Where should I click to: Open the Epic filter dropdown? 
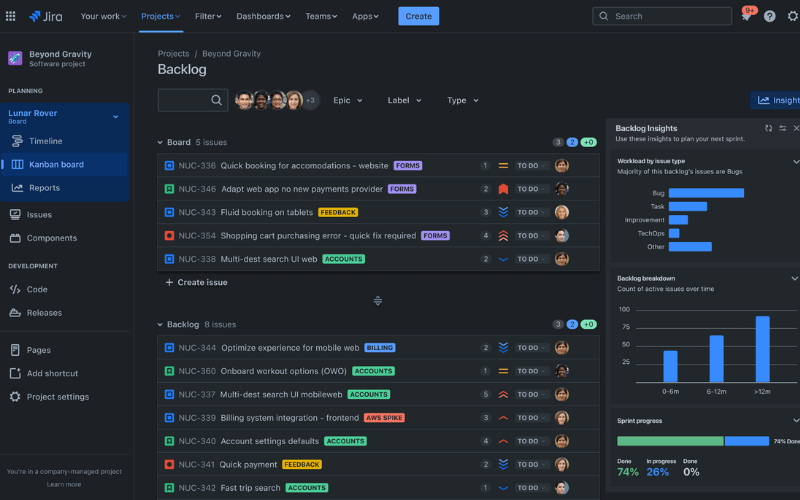click(348, 100)
